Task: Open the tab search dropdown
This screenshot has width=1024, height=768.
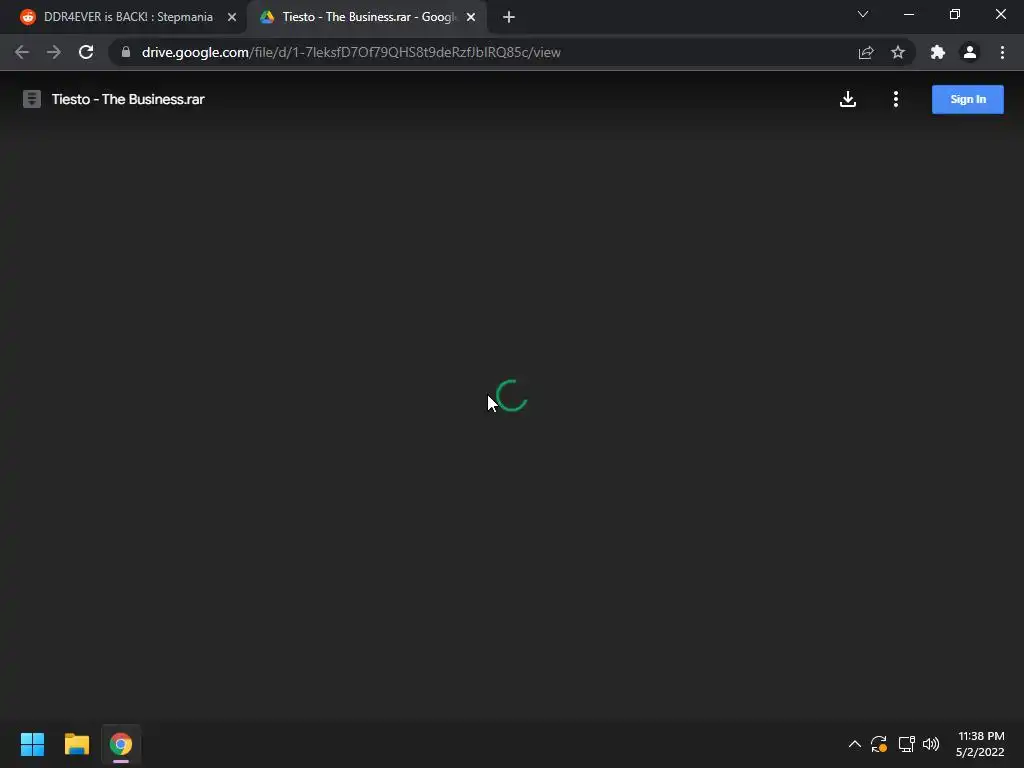Action: pos(863,14)
